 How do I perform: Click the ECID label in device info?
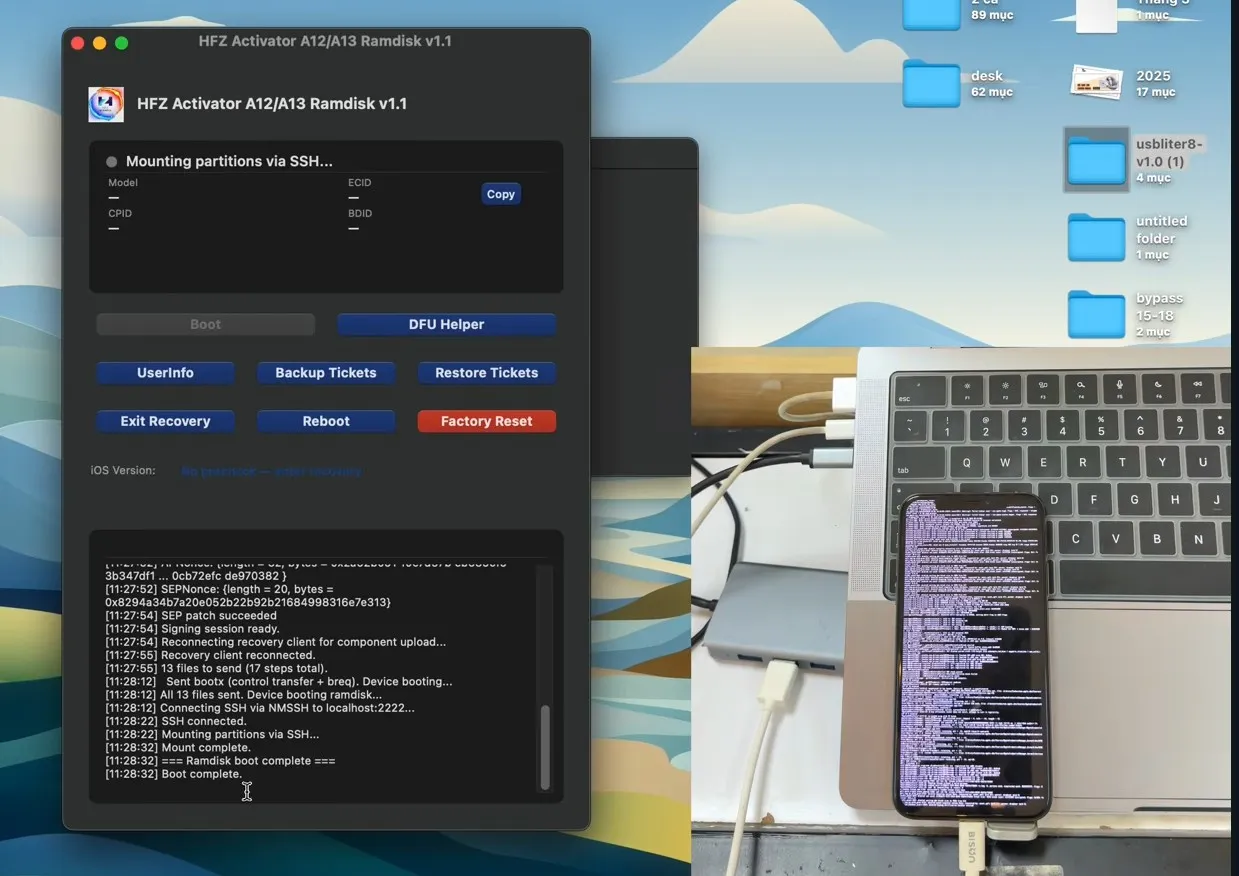[x=360, y=183]
